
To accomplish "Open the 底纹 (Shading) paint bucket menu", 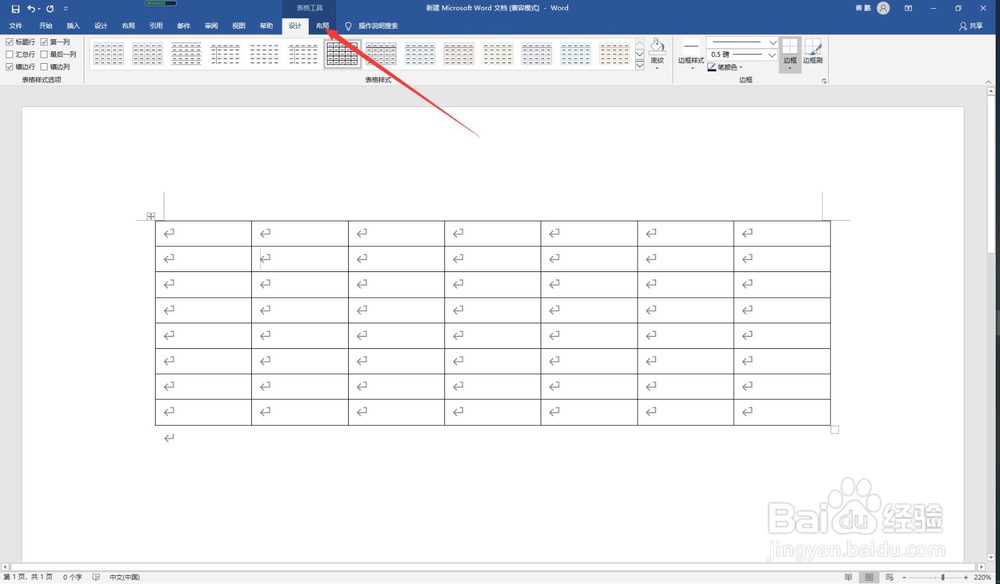I will 657,54.
